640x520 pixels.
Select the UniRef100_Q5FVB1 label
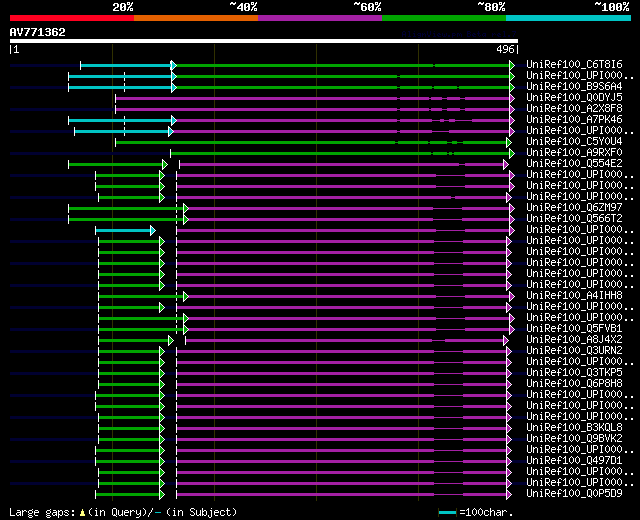click(574, 328)
